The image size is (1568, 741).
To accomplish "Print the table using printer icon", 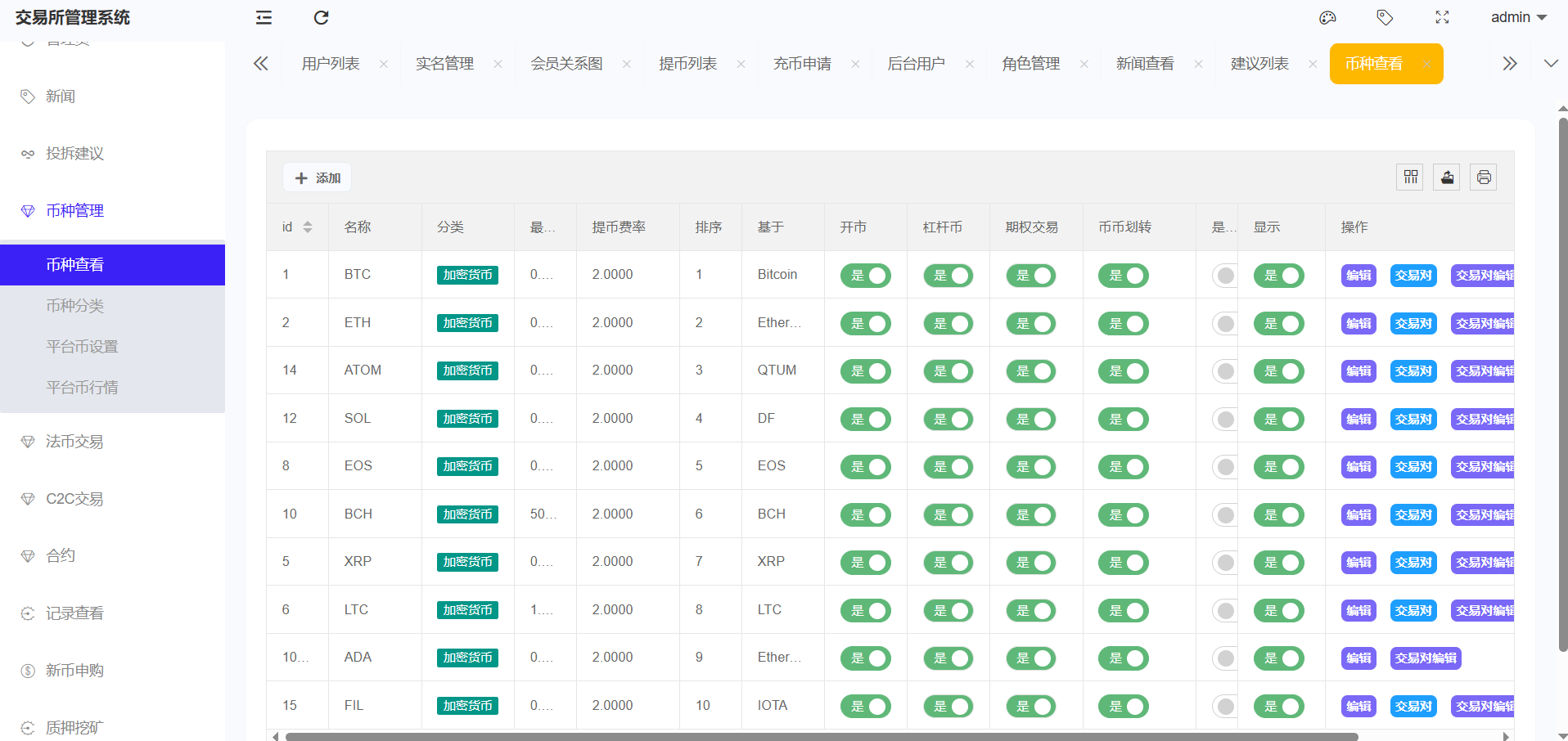I will point(1483,177).
